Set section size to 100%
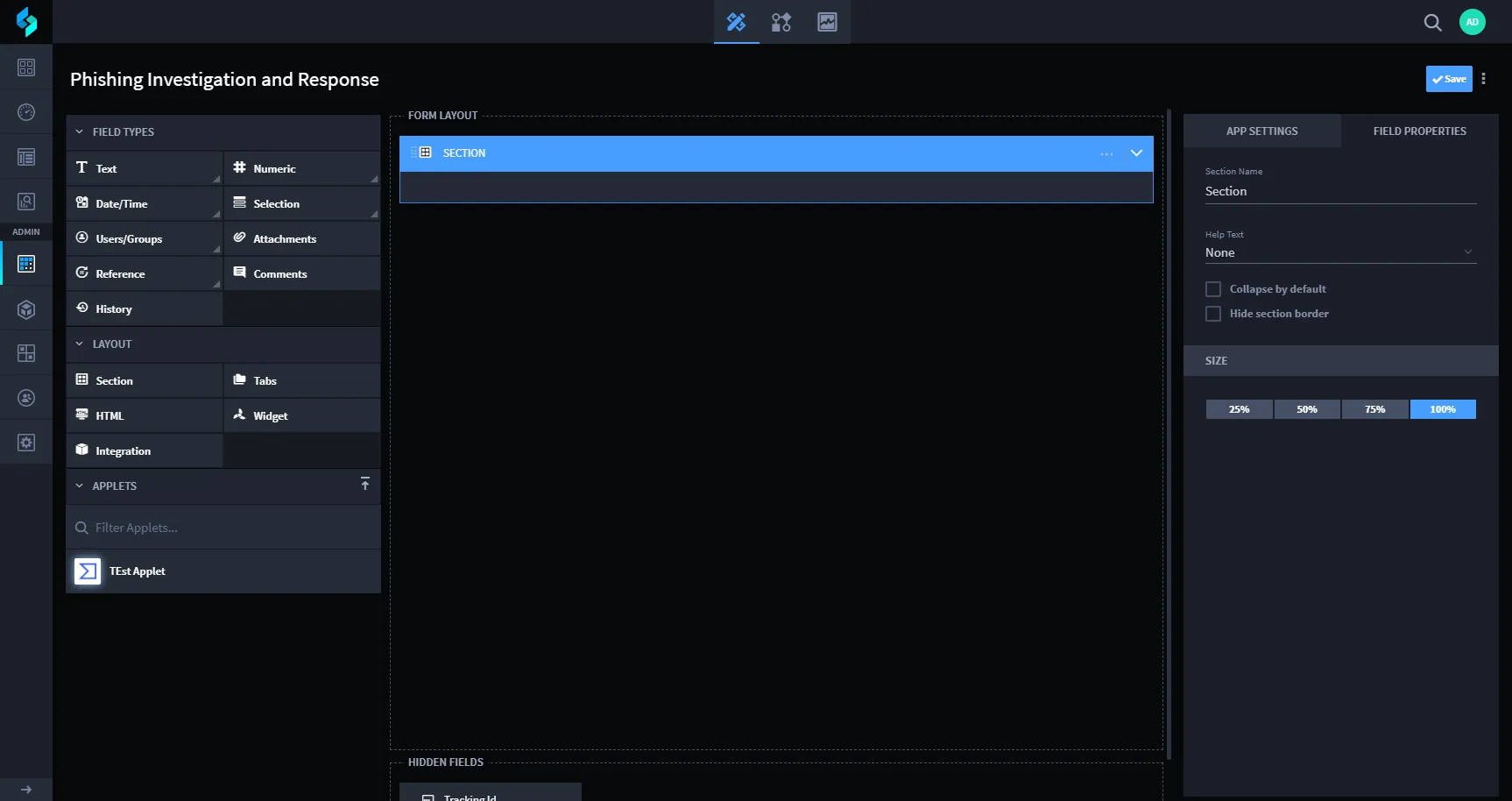Image resolution: width=1512 pixels, height=801 pixels. [x=1443, y=409]
